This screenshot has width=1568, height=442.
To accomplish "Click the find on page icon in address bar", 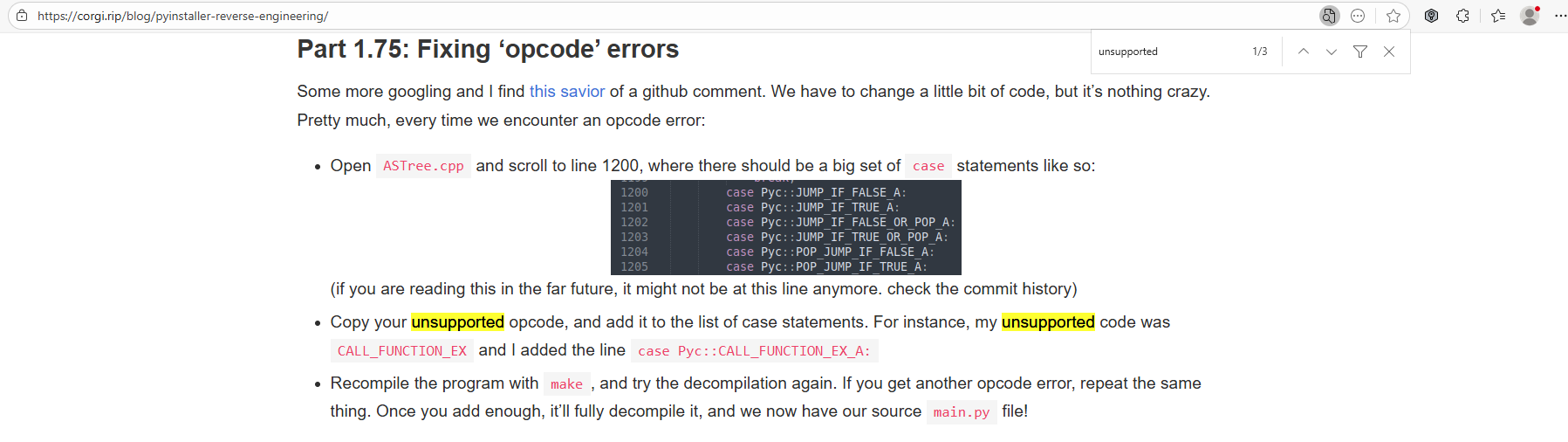I will coord(1329,16).
